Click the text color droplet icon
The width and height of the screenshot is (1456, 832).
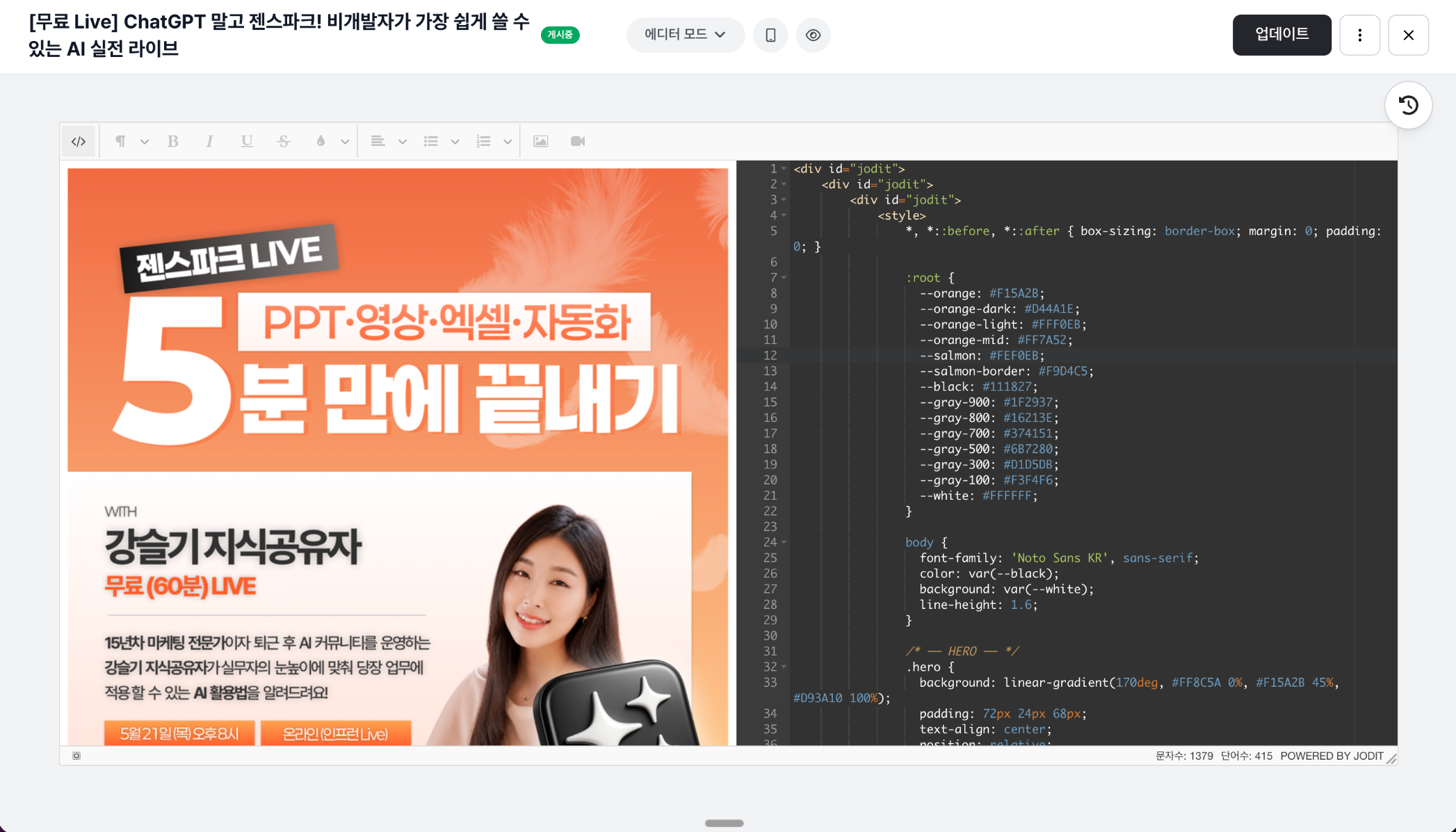[321, 141]
